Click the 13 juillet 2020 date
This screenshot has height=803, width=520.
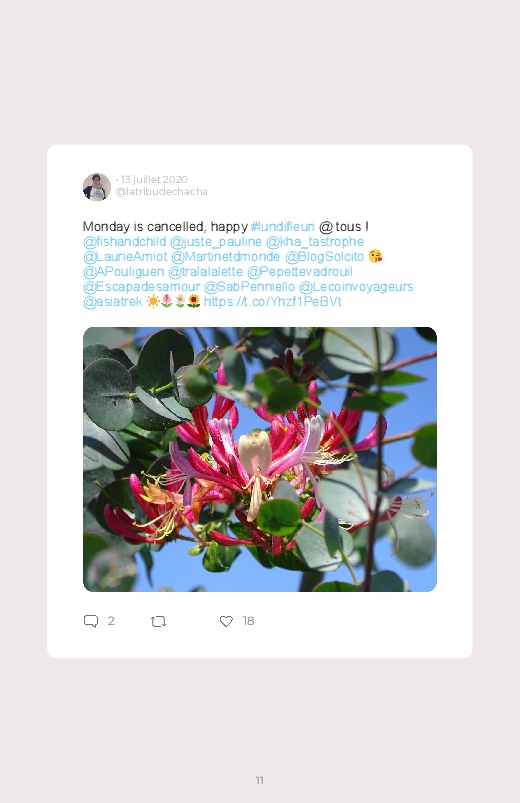tap(154, 179)
